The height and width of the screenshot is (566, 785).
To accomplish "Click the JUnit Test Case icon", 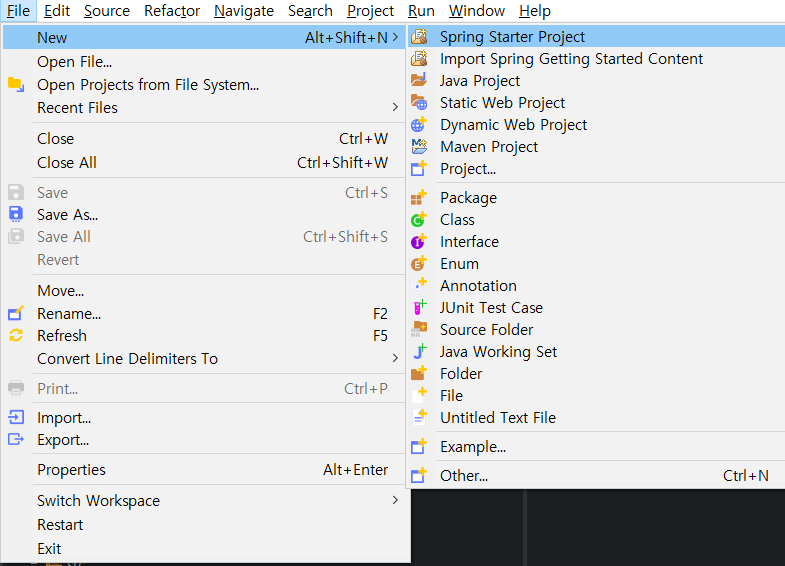I will click(419, 307).
